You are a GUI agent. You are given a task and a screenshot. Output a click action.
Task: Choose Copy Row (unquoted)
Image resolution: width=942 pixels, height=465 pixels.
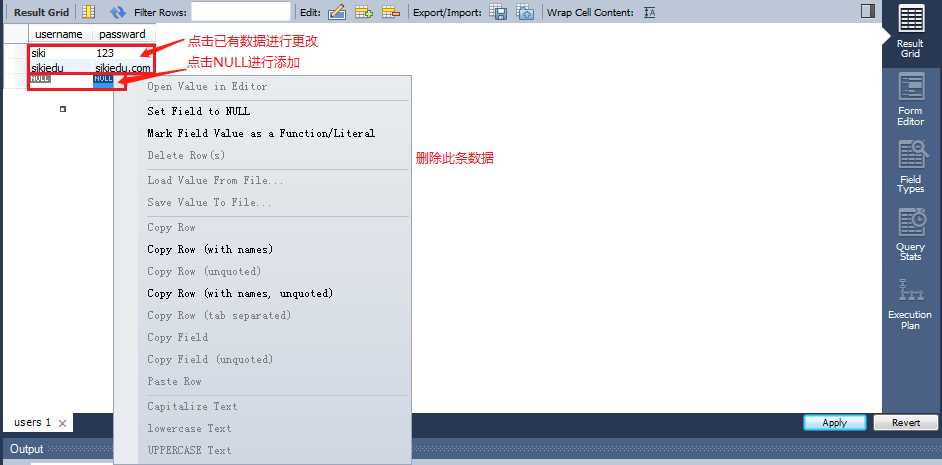[204, 271]
